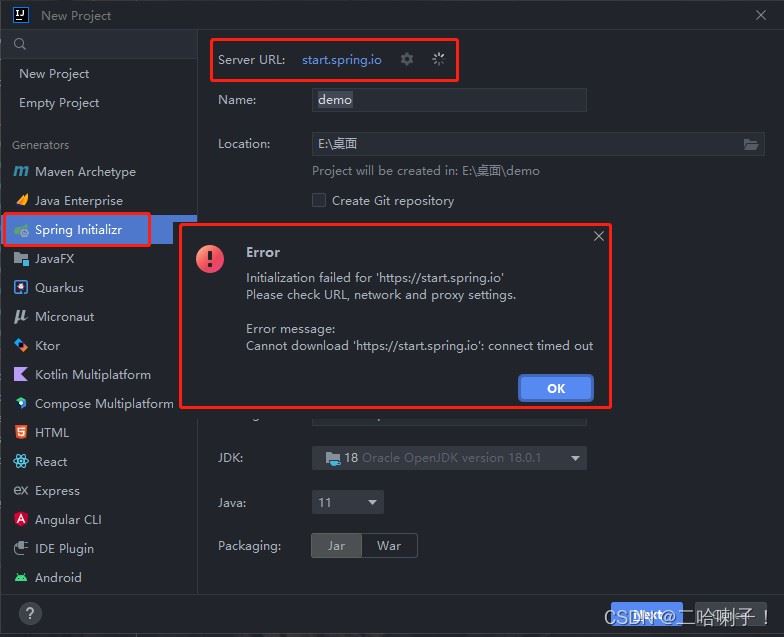Select New Project in the sidebar
The image size is (784, 637).
point(98,74)
